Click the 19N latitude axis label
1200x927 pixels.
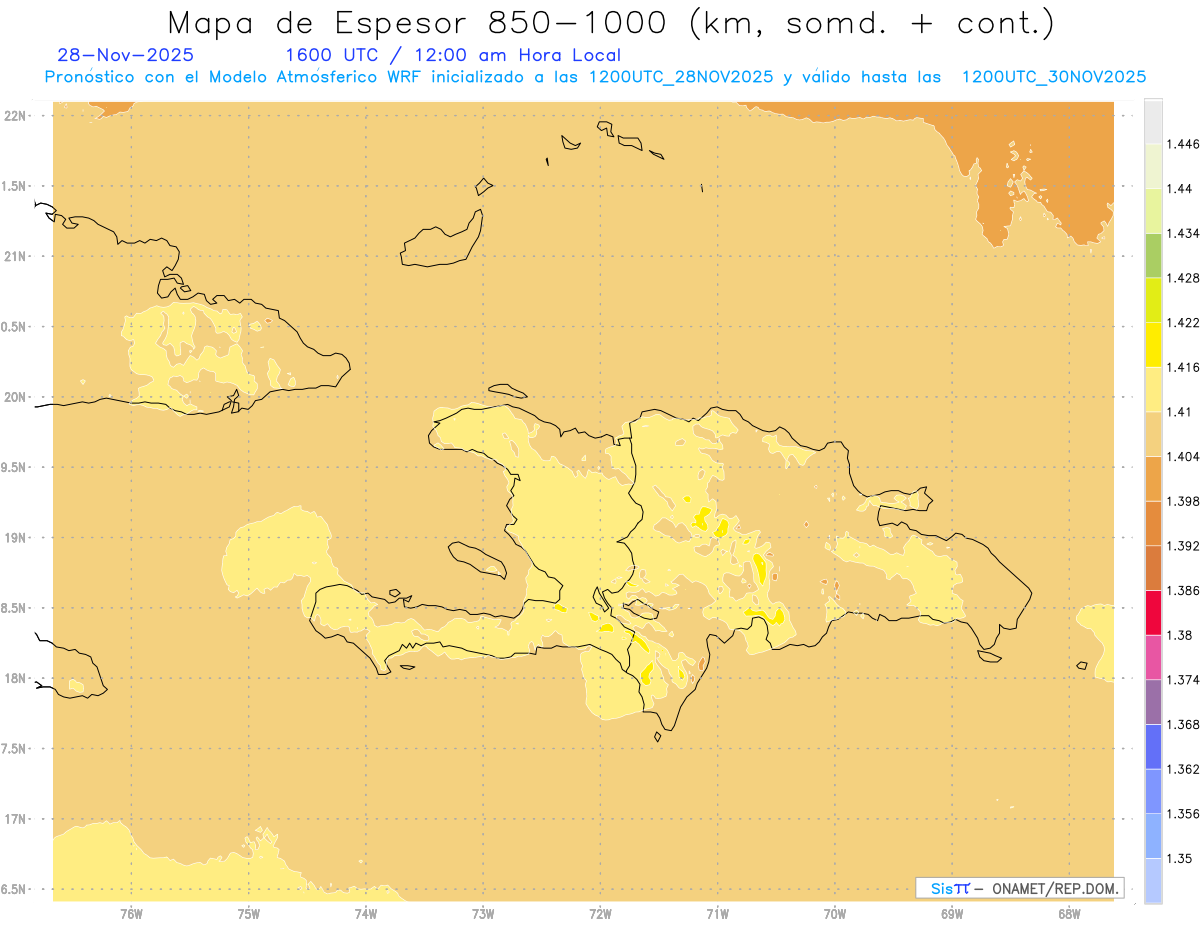coord(15,538)
